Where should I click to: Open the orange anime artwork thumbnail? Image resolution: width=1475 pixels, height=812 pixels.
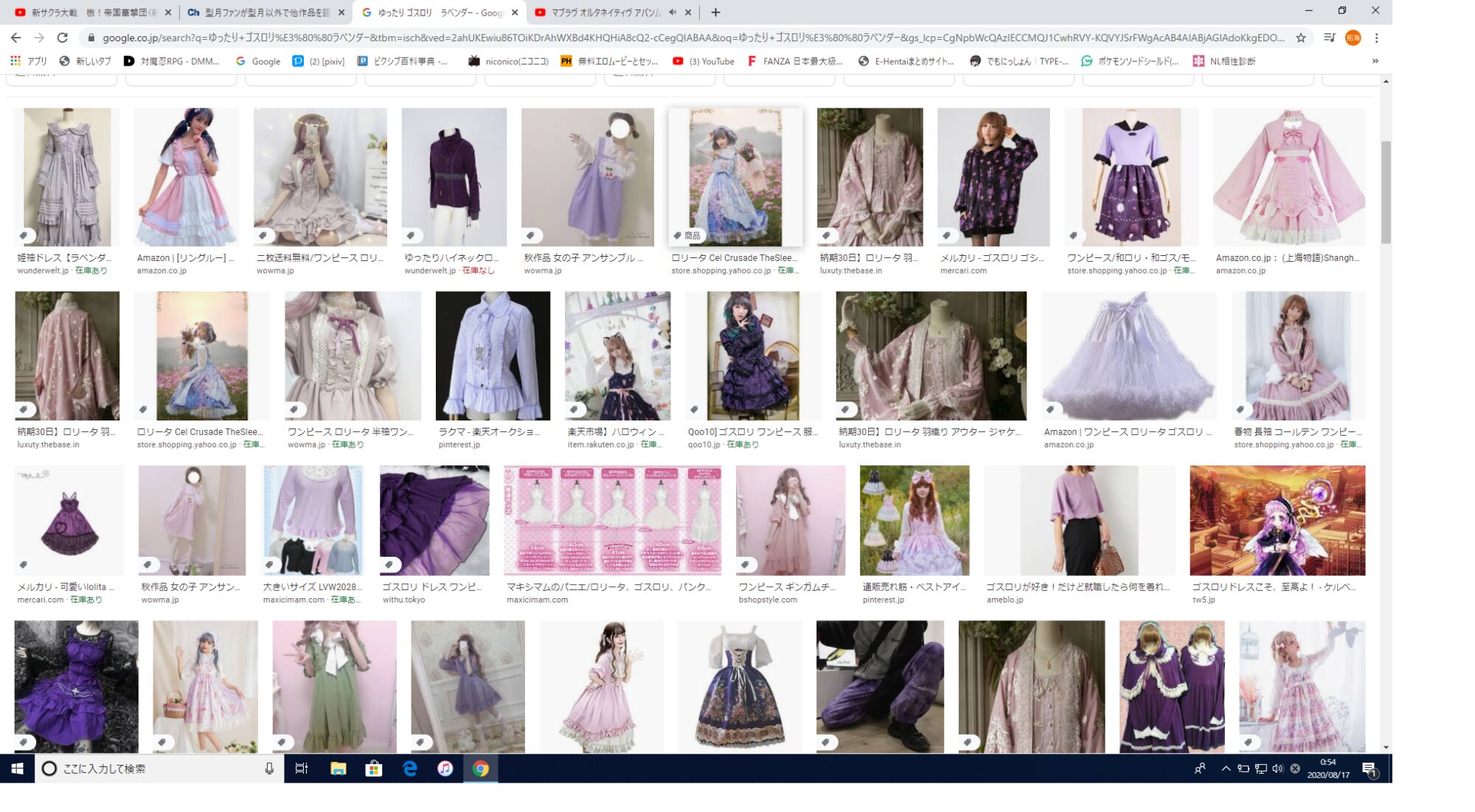[x=1277, y=521]
